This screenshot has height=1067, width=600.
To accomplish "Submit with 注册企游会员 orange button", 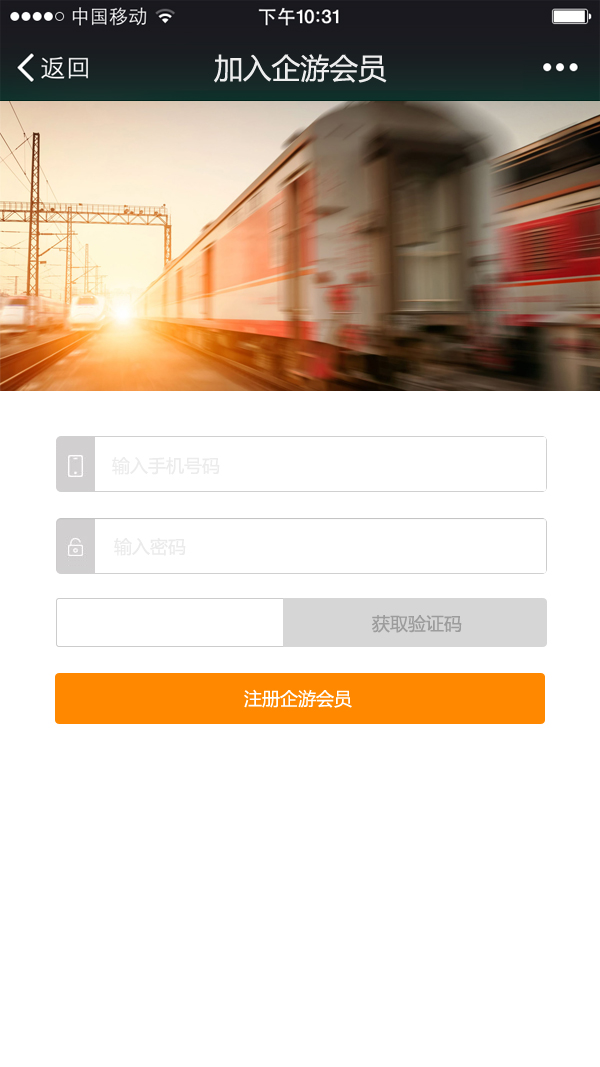I will click(x=300, y=698).
